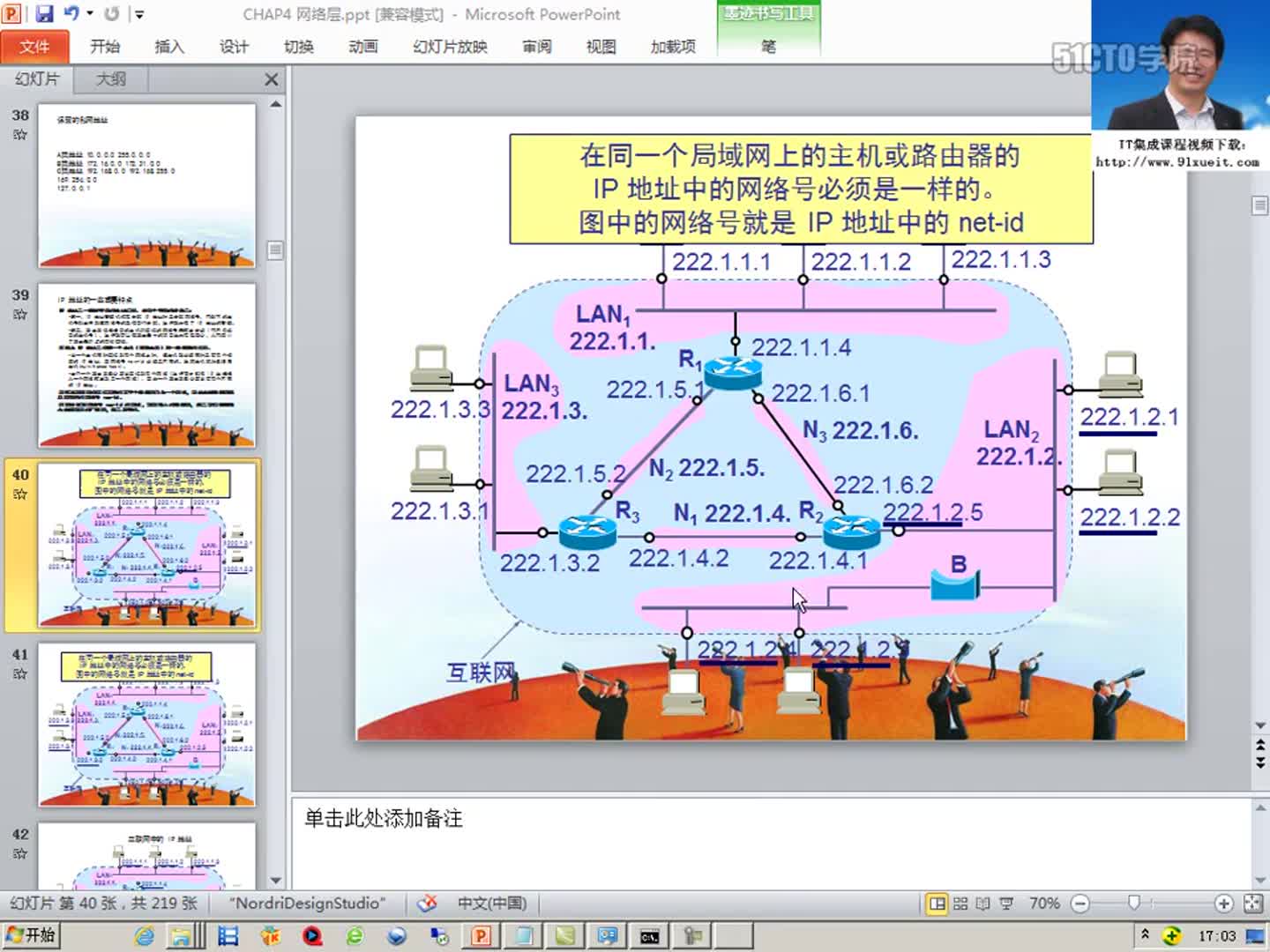Viewport: 1270px width, 952px height.
Task: Start Slide Show view icon in status bar
Action: pyautogui.click(x=1005, y=904)
